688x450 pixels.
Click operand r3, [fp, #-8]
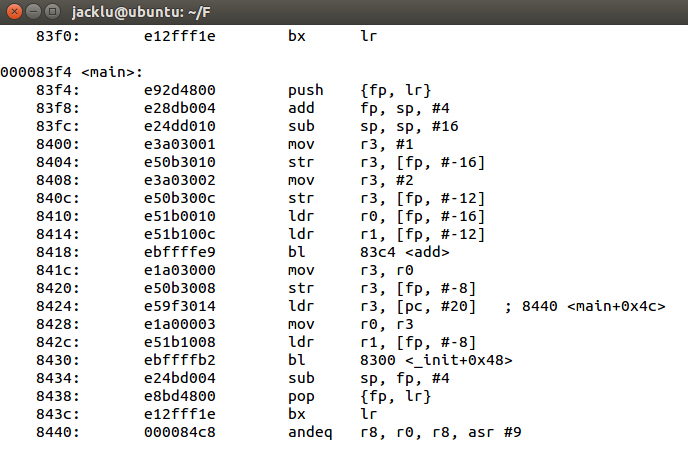[x=418, y=288]
